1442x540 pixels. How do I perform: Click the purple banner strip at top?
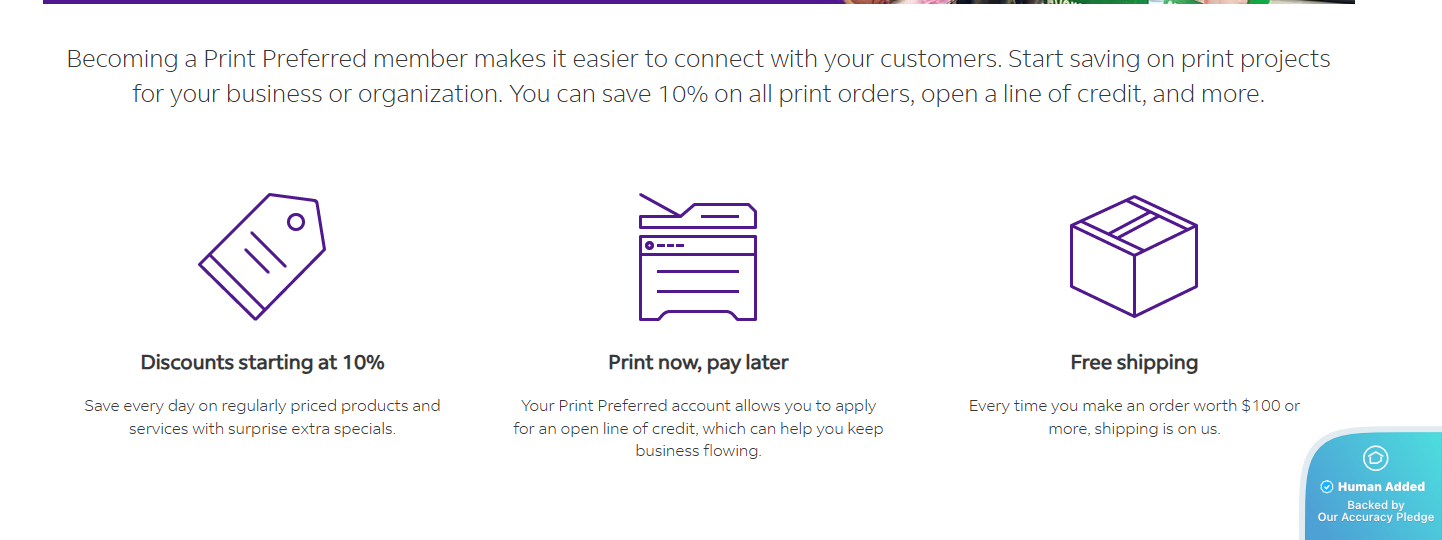point(440,1)
